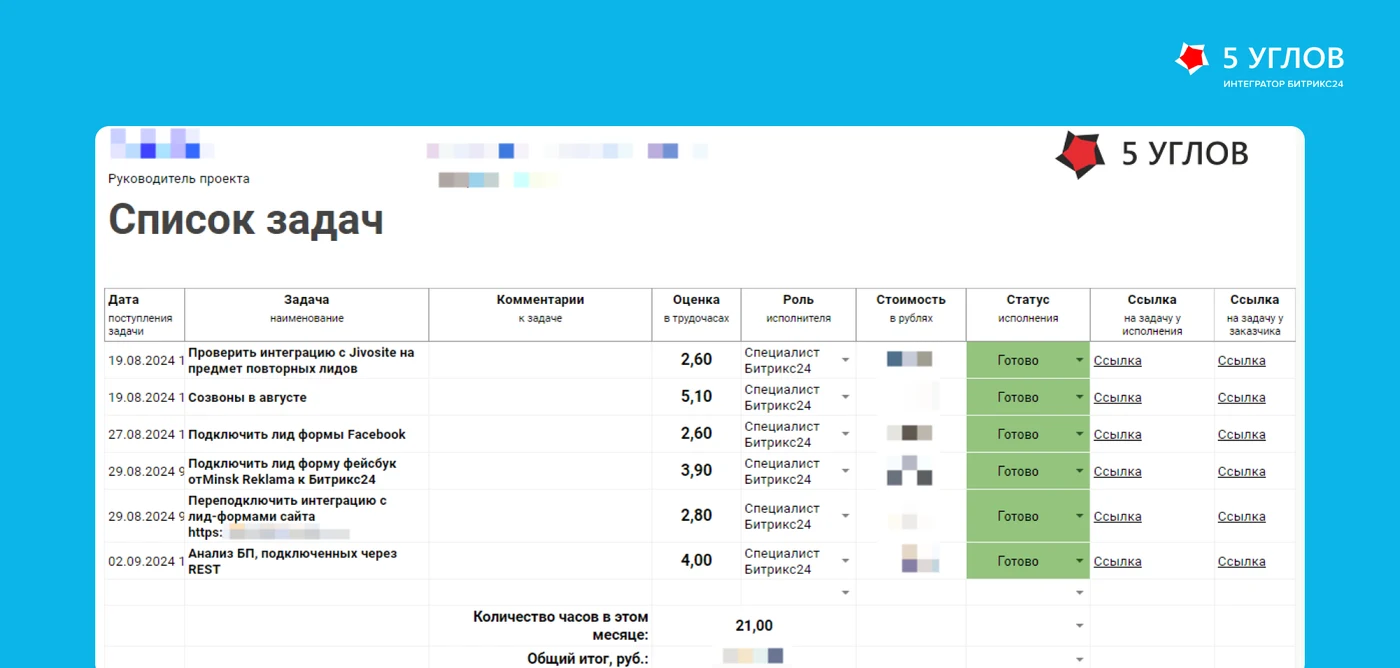This screenshot has height=668, width=1400.
Task: Select cell Анализ БП, подключенных через REST
Action: (307, 562)
